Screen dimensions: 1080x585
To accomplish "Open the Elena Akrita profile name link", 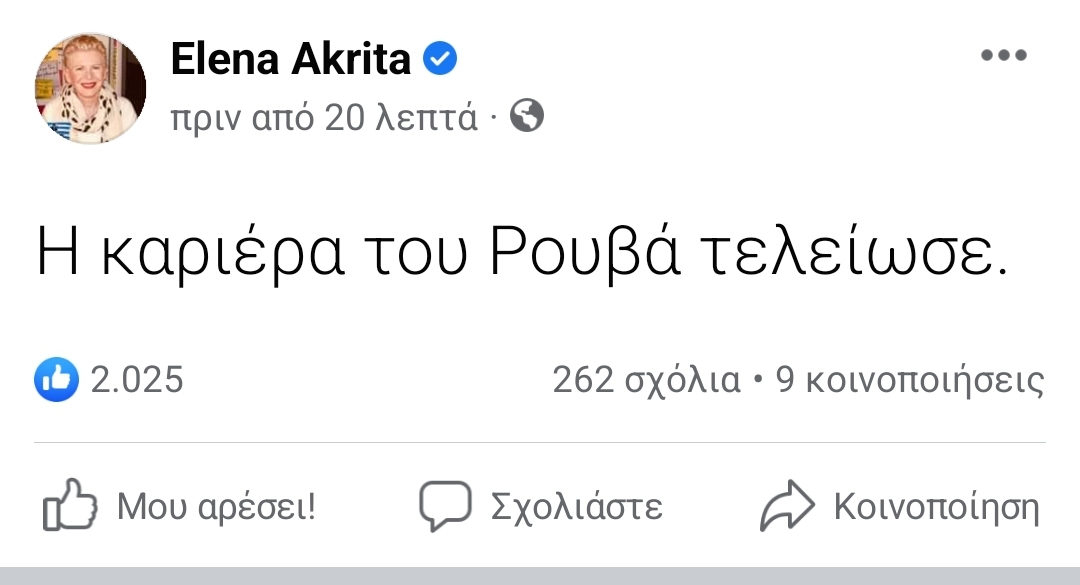I will click(291, 60).
